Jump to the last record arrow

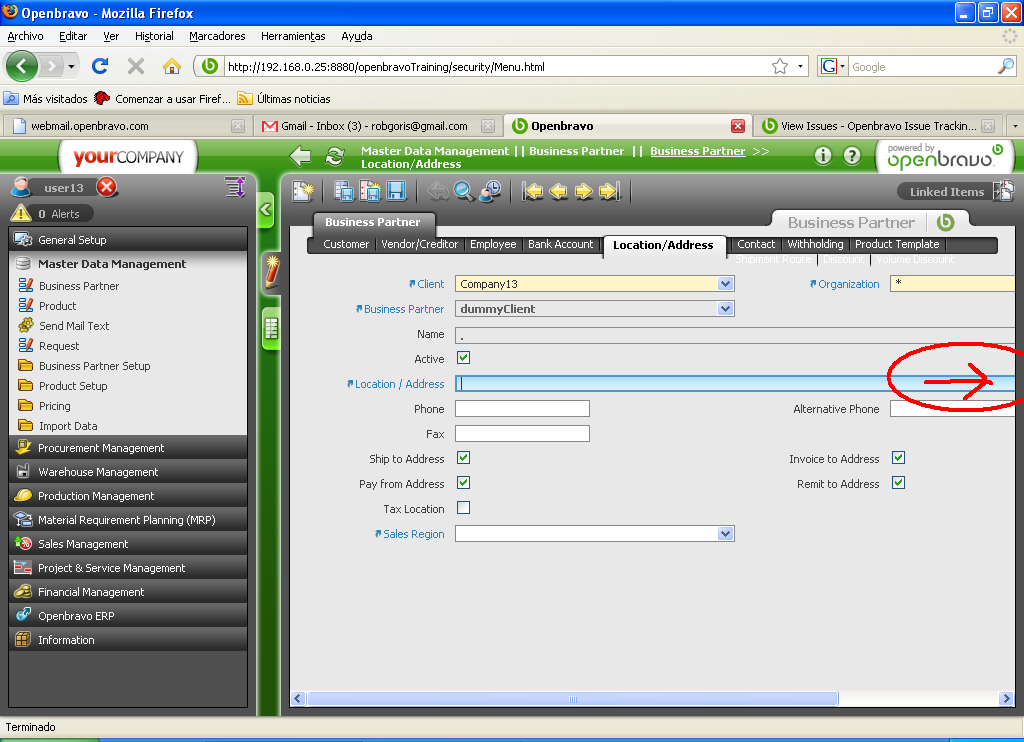(610, 191)
